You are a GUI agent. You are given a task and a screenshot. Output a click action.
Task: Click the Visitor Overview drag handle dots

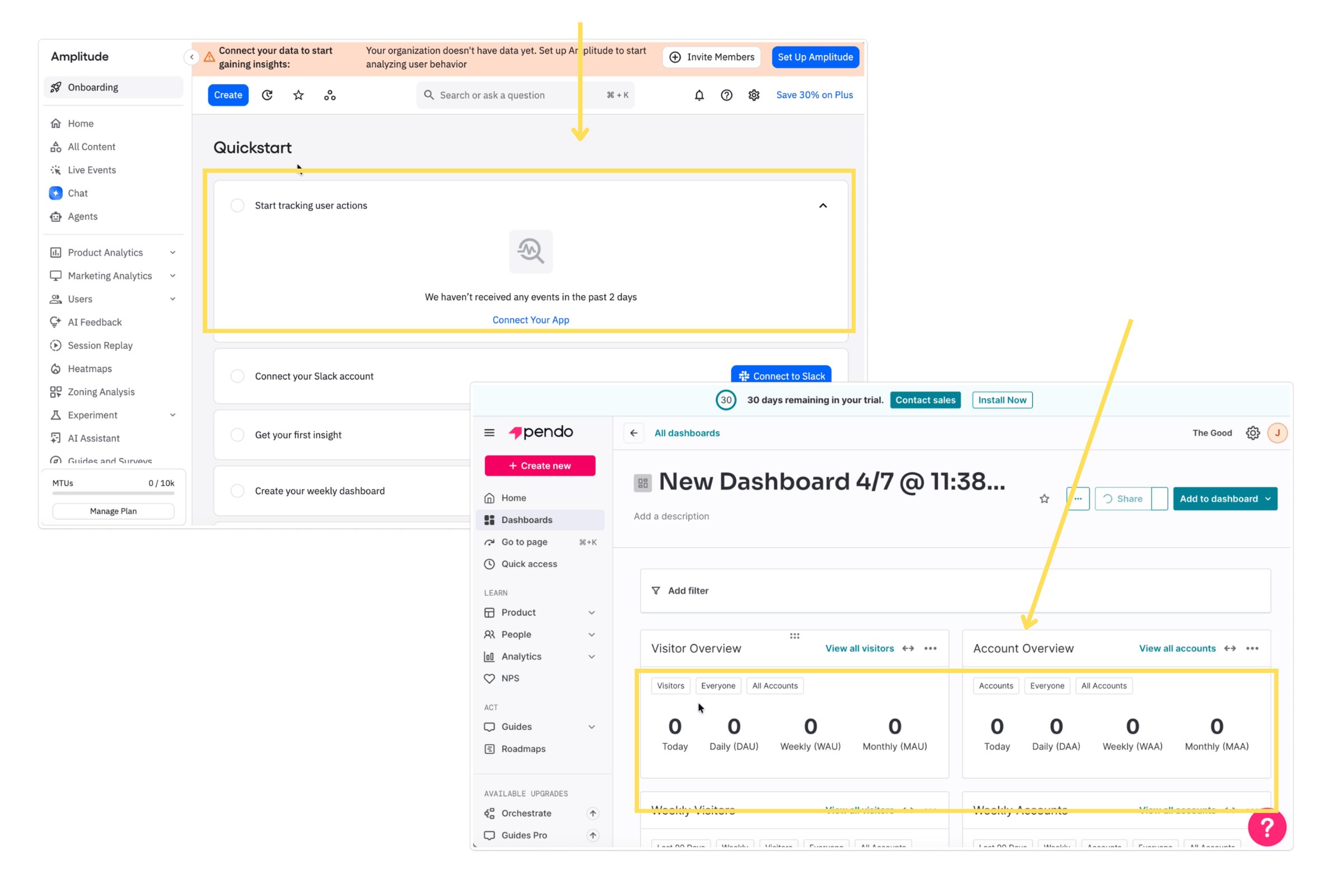tap(794, 636)
